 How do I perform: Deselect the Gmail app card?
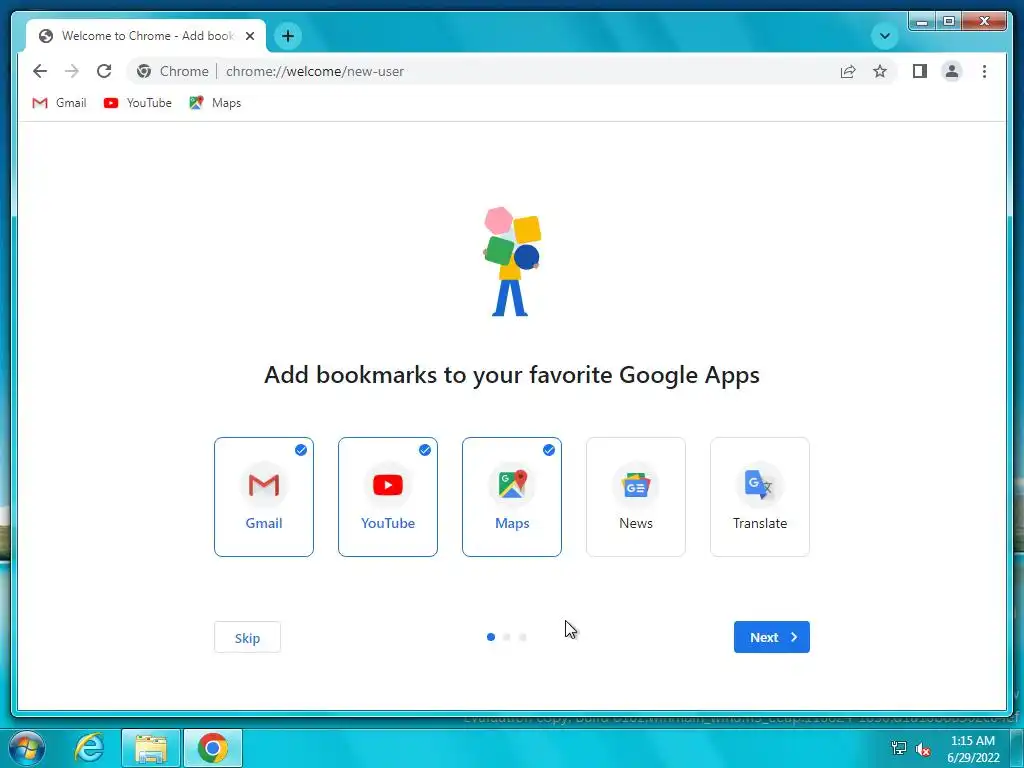(x=264, y=497)
